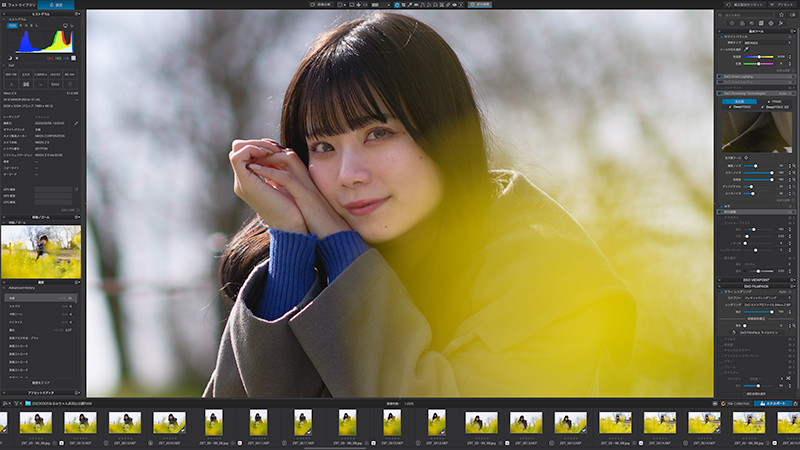Show only the R channel in histogram
The image size is (800, 450).
[21, 25]
